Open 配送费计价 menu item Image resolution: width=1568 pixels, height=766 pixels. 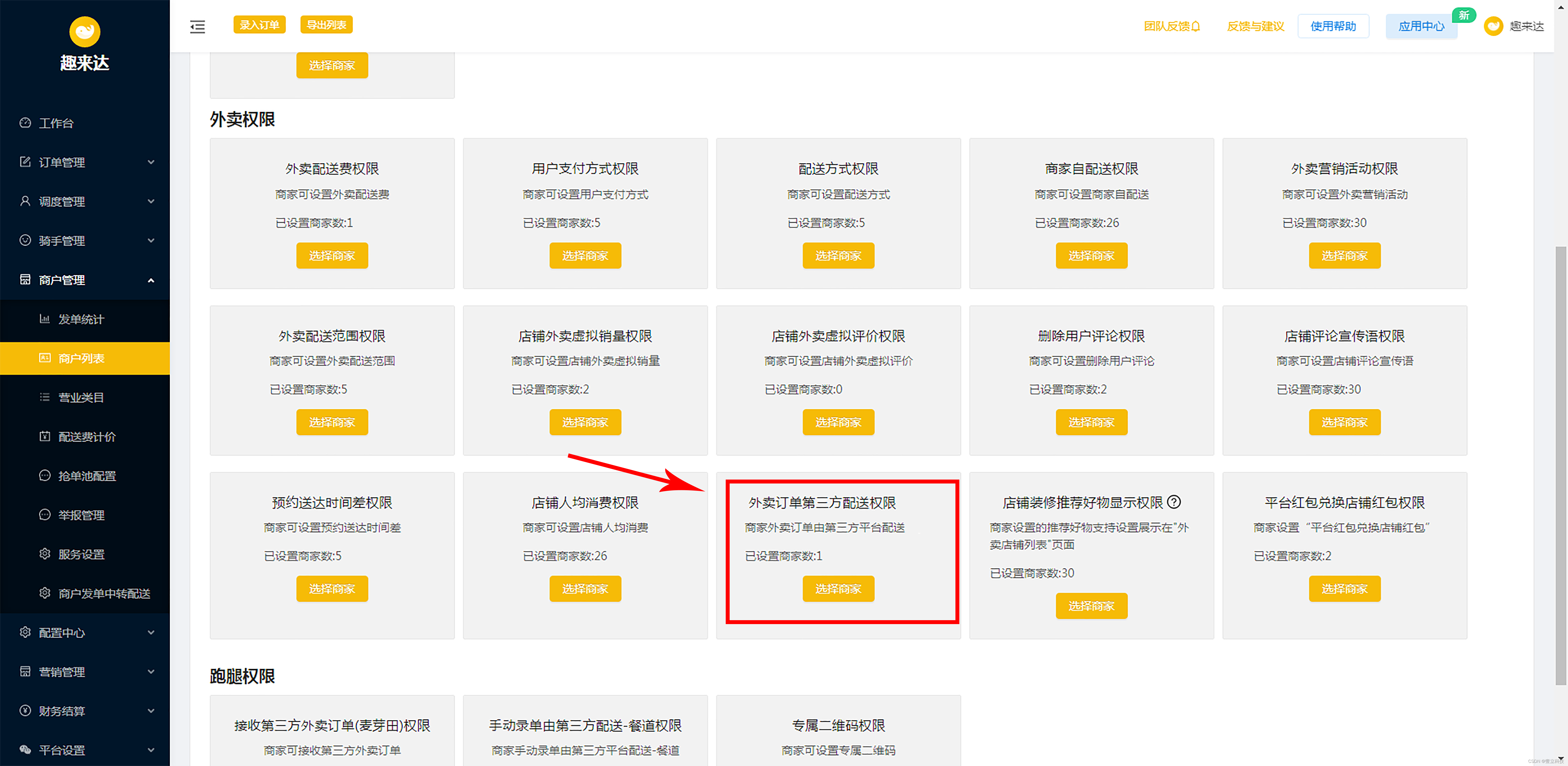tap(87, 437)
